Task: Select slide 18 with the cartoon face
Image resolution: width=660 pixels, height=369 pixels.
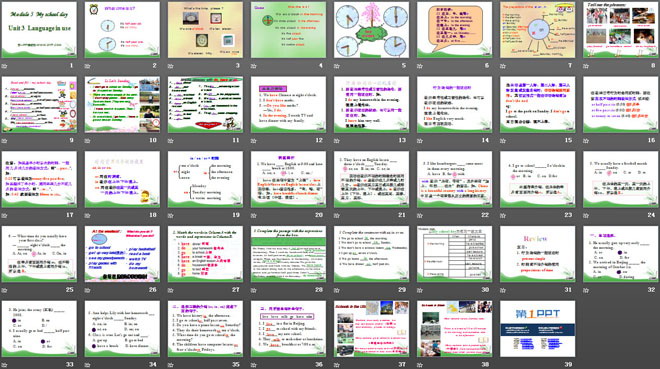Action: [122, 179]
